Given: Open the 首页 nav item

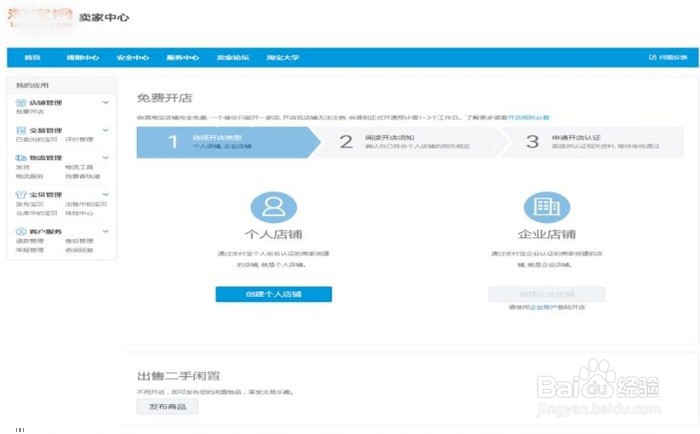Looking at the screenshot, I should point(32,58).
